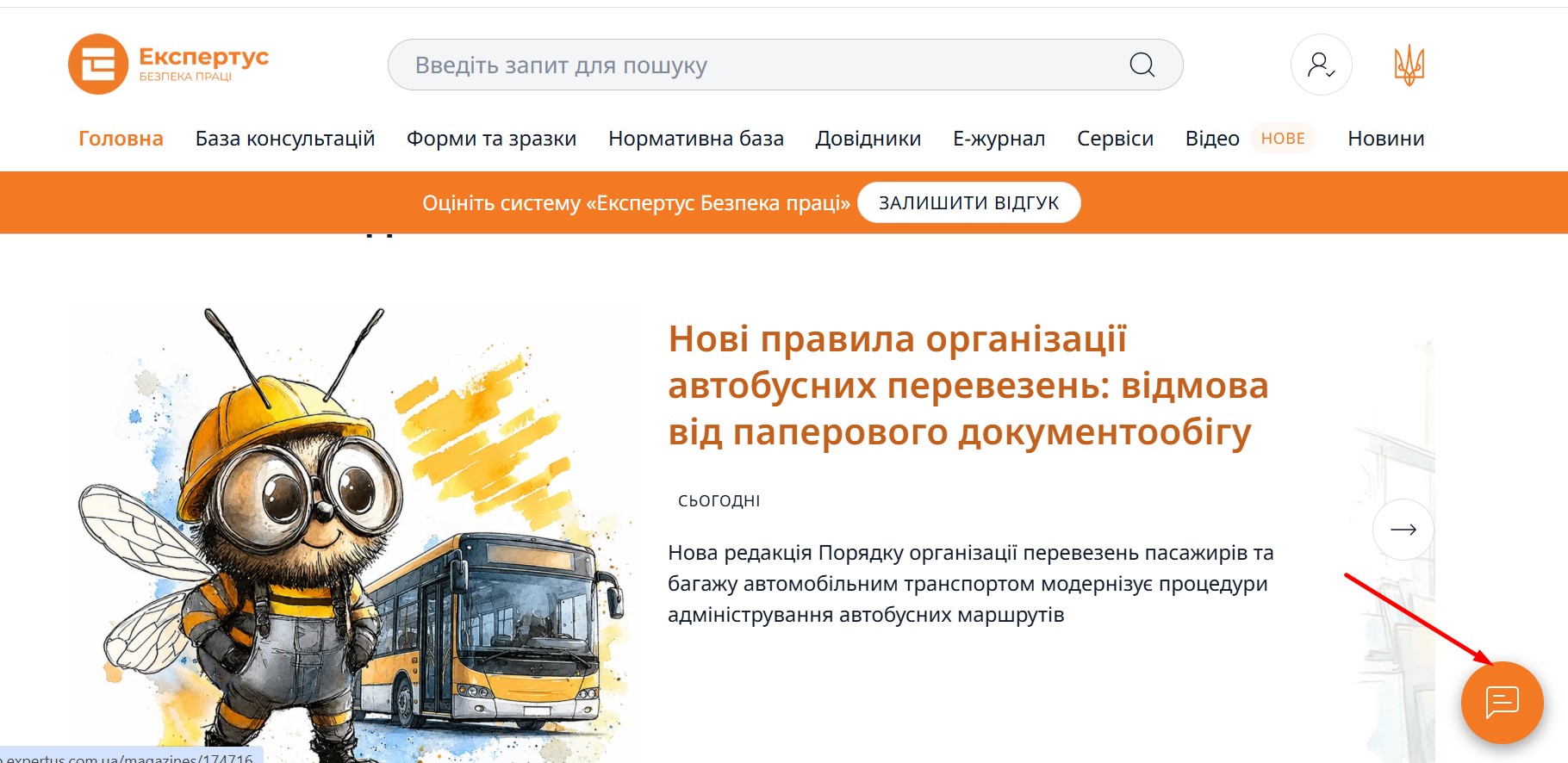The width and height of the screenshot is (1568, 763).
Task: Open База консультацій section
Action: pos(285,139)
